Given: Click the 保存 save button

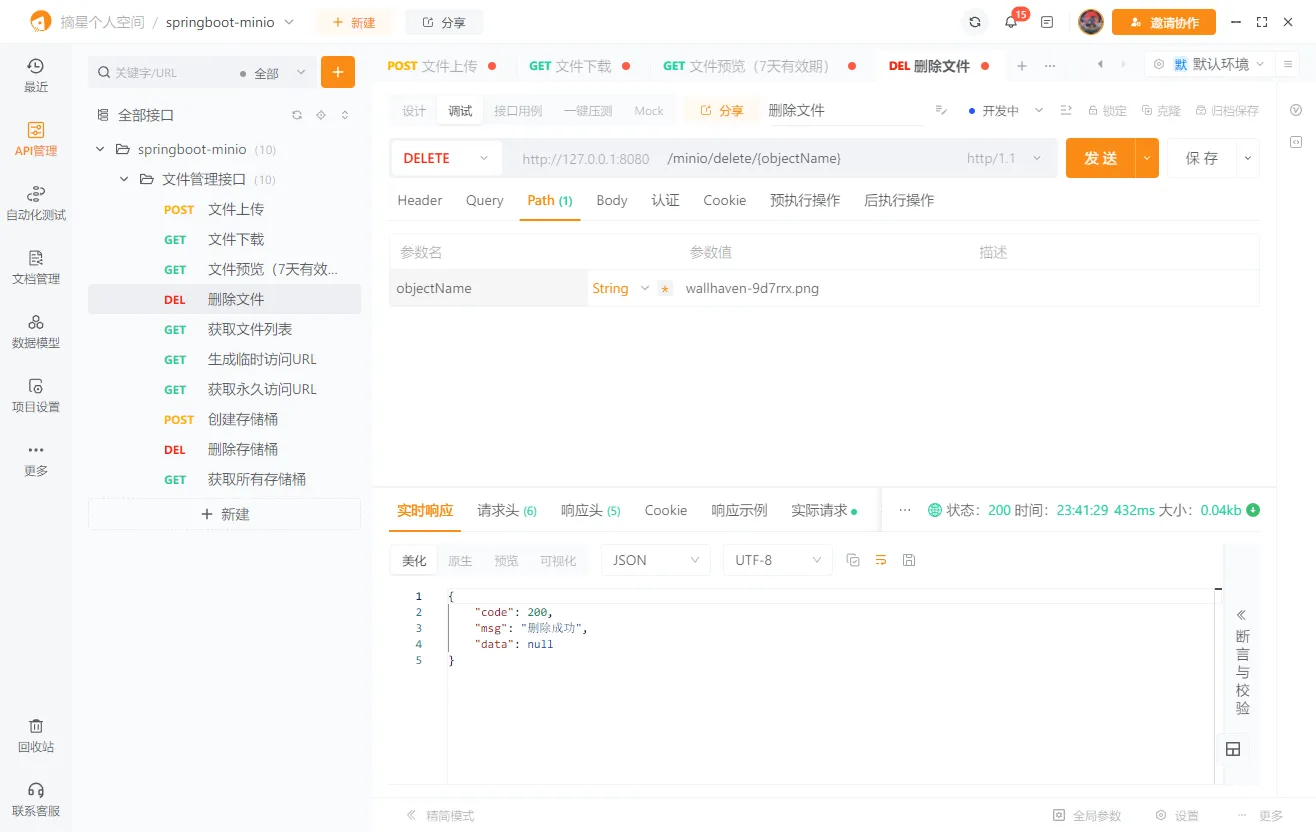Looking at the screenshot, I should click(1202, 158).
